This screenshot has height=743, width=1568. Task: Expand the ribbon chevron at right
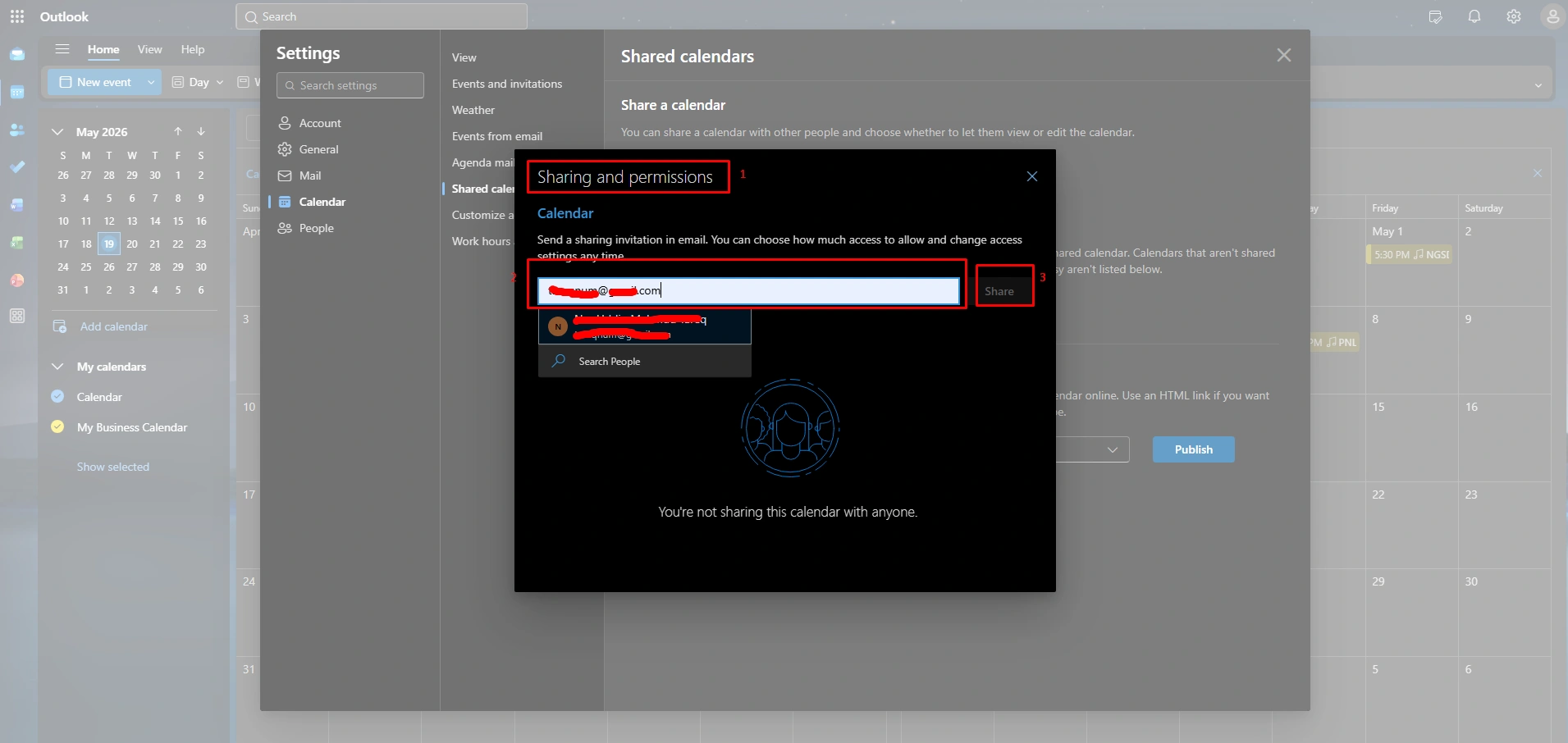[x=1538, y=85]
